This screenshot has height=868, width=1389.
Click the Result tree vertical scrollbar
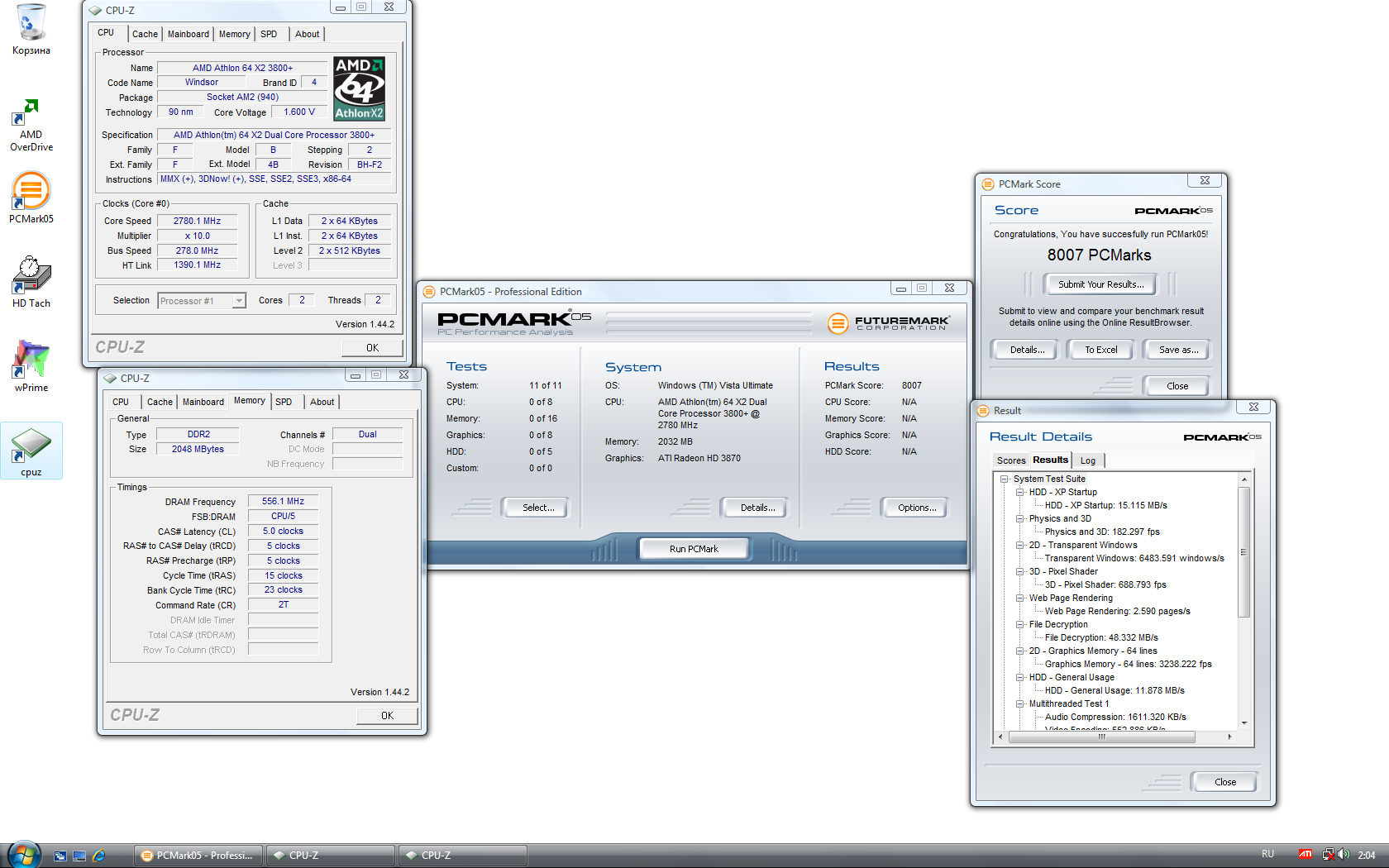click(x=1243, y=552)
